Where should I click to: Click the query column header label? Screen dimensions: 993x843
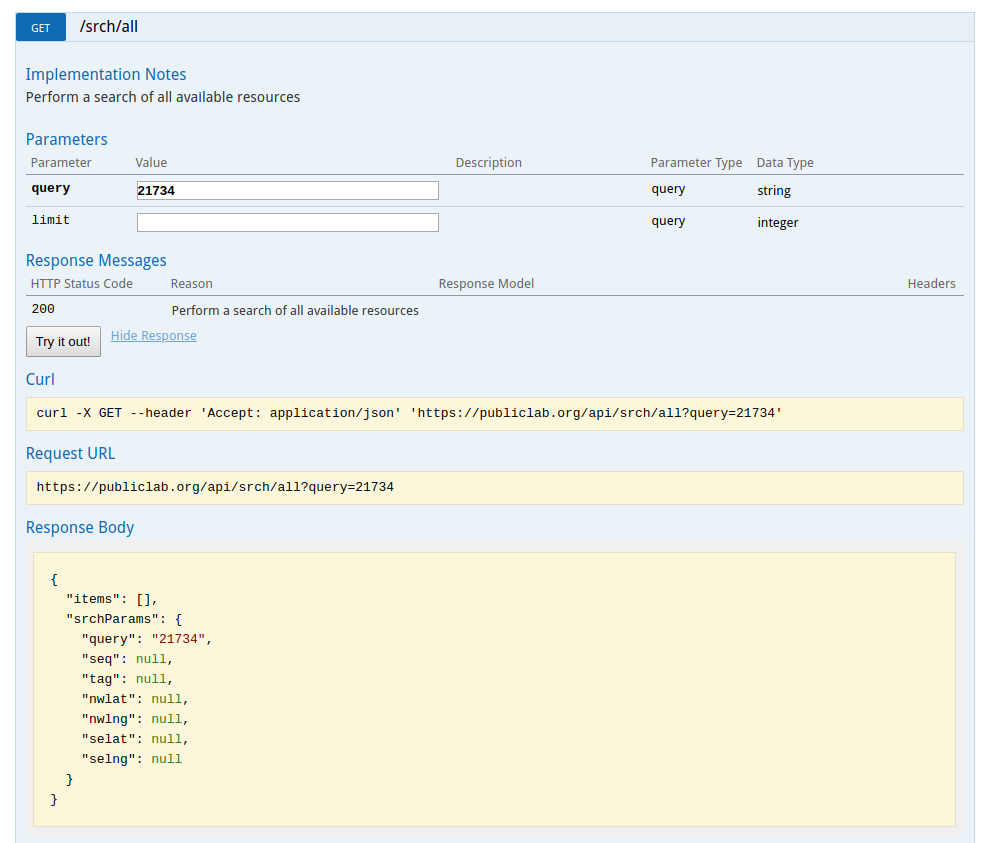coord(50,188)
